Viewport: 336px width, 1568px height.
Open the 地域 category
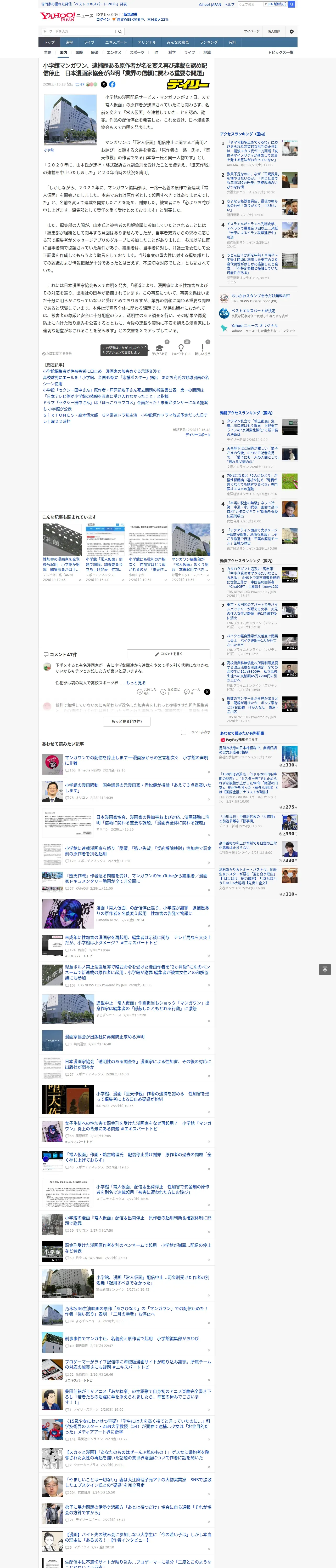coord(207,52)
